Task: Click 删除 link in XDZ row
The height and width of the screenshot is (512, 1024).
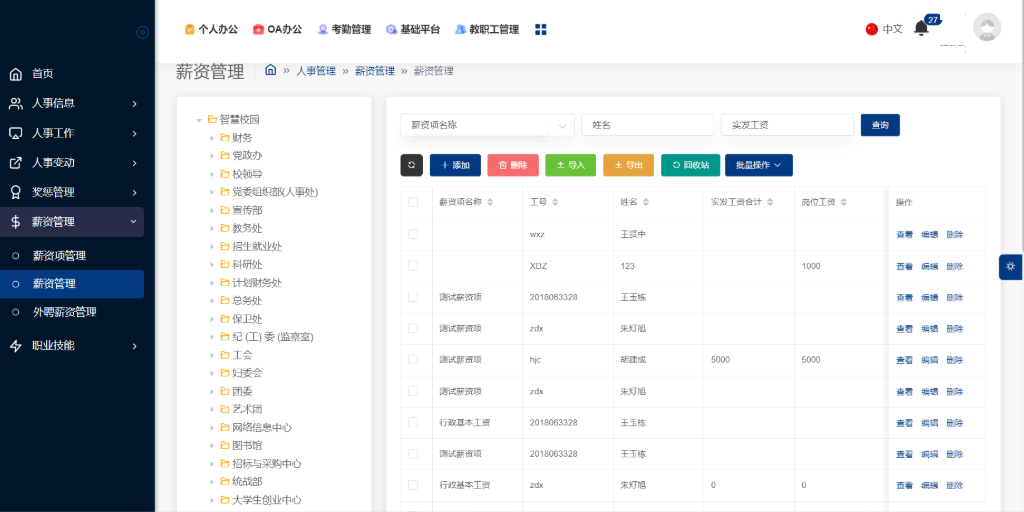Action: click(954, 266)
